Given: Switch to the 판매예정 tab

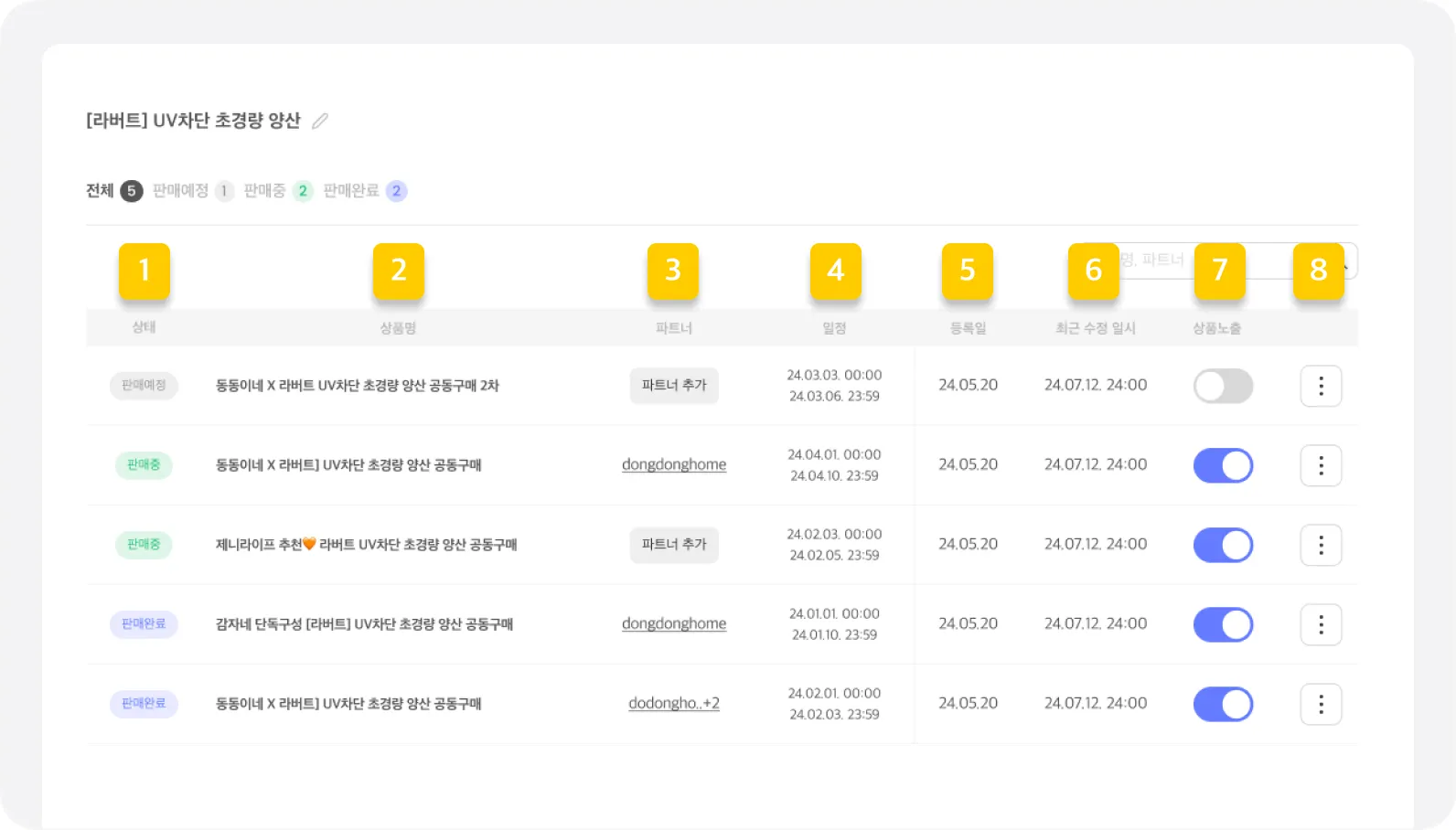Looking at the screenshot, I should point(193,191).
